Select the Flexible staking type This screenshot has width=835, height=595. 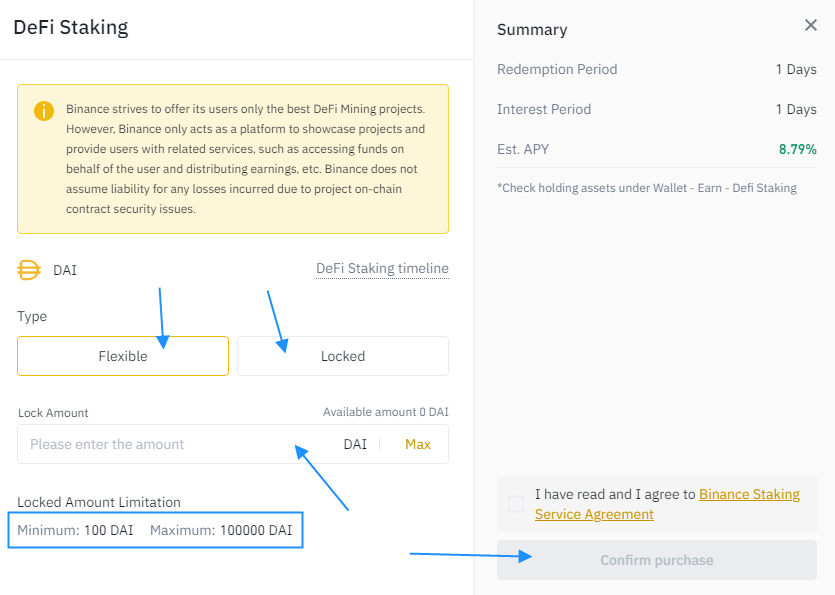coord(123,356)
